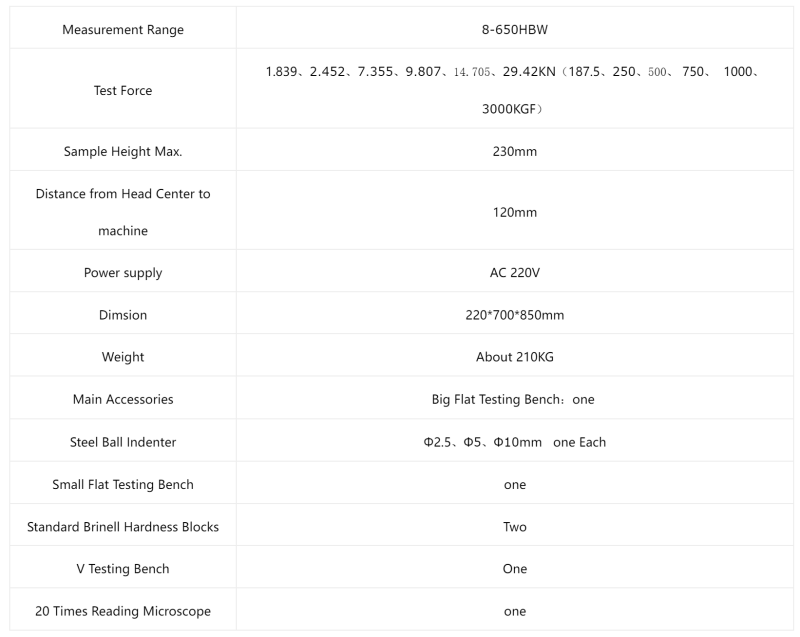The width and height of the screenshot is (800, 637).
Task: Click the Test Force row label
Action: click(x=123, y=90)
